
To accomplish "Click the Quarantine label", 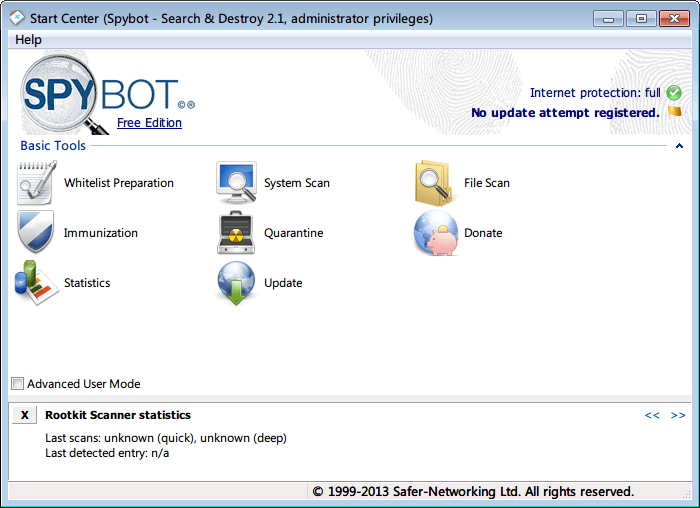I will coord(293,233).
